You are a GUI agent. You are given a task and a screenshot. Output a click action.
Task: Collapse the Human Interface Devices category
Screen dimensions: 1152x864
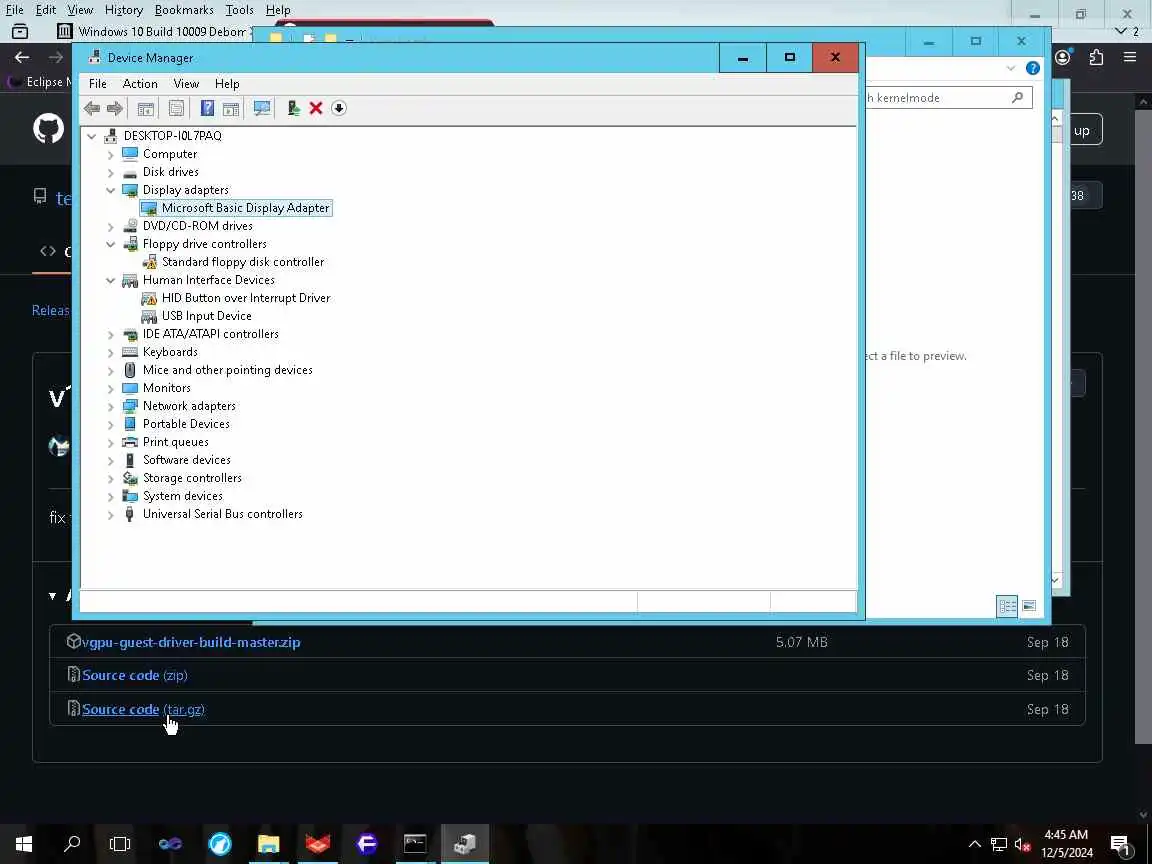click(110, 280)
